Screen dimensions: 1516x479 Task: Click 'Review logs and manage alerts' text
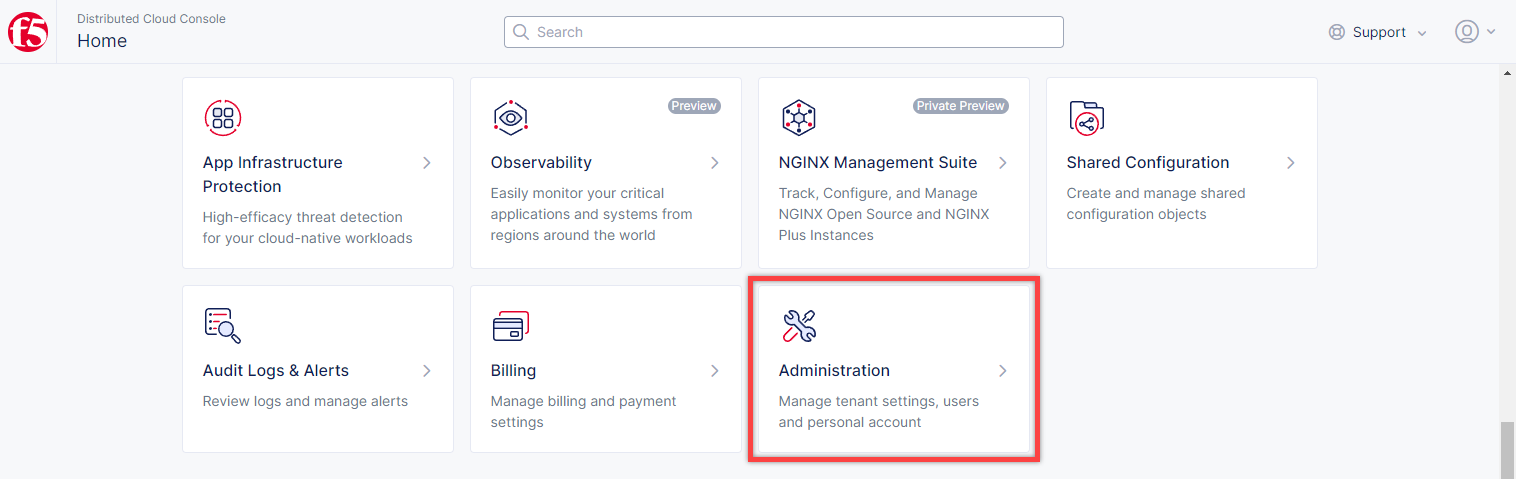(306, 401)
